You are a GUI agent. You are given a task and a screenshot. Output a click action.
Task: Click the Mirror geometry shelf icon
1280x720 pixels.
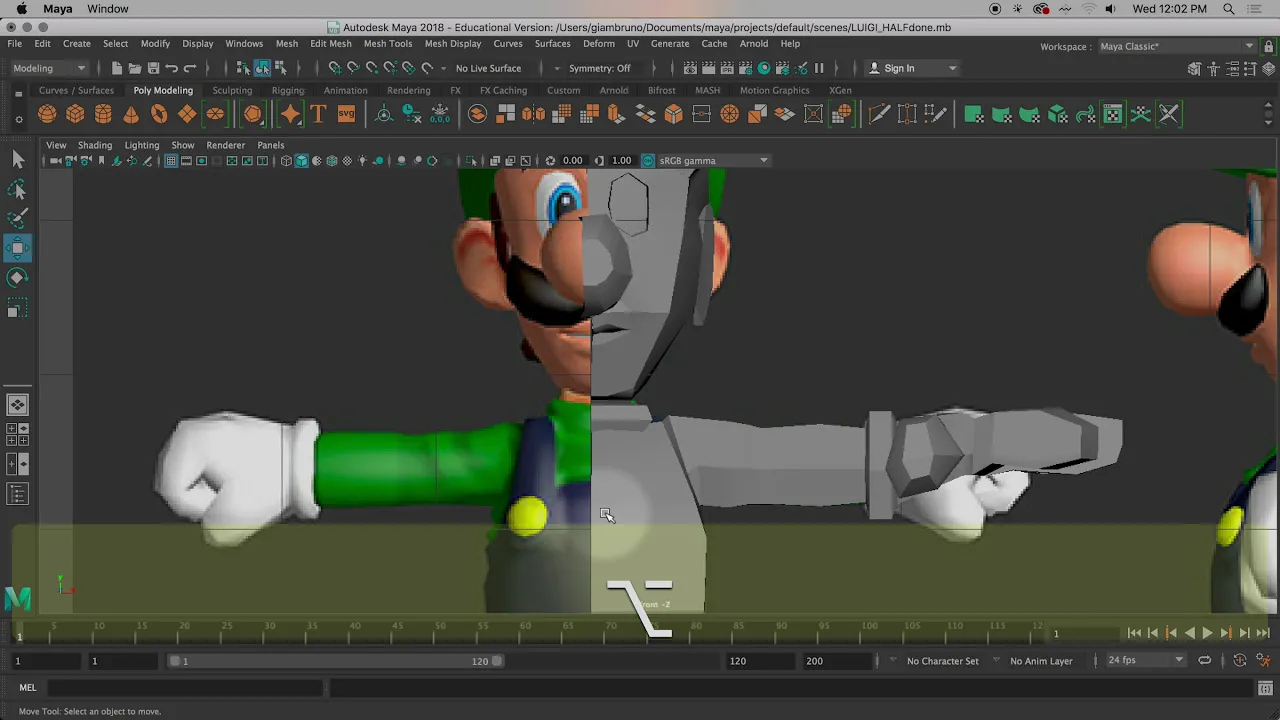534,114
